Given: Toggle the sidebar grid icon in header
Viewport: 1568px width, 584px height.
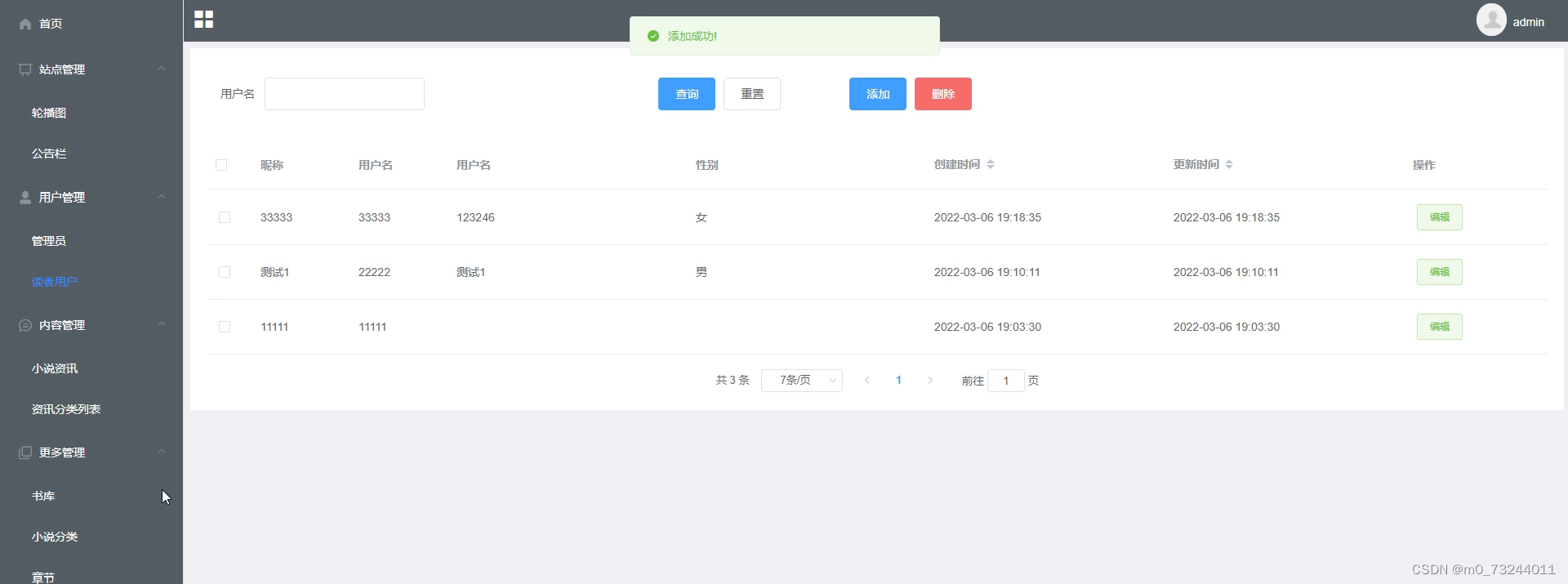Looking at the screenshot, I should (204, 20).
